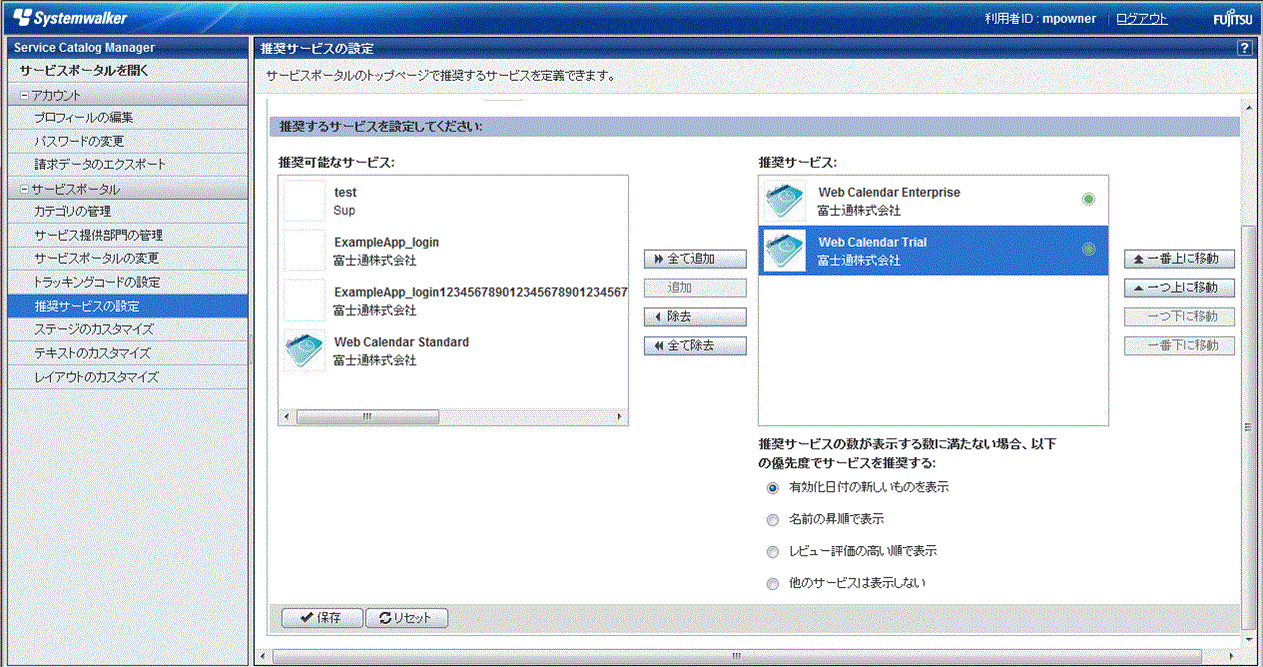Open ステージのカスタマイズ menu item
Image resolution: width=1263 pixels, height=667 pixels.
click(x=128, y=329)
